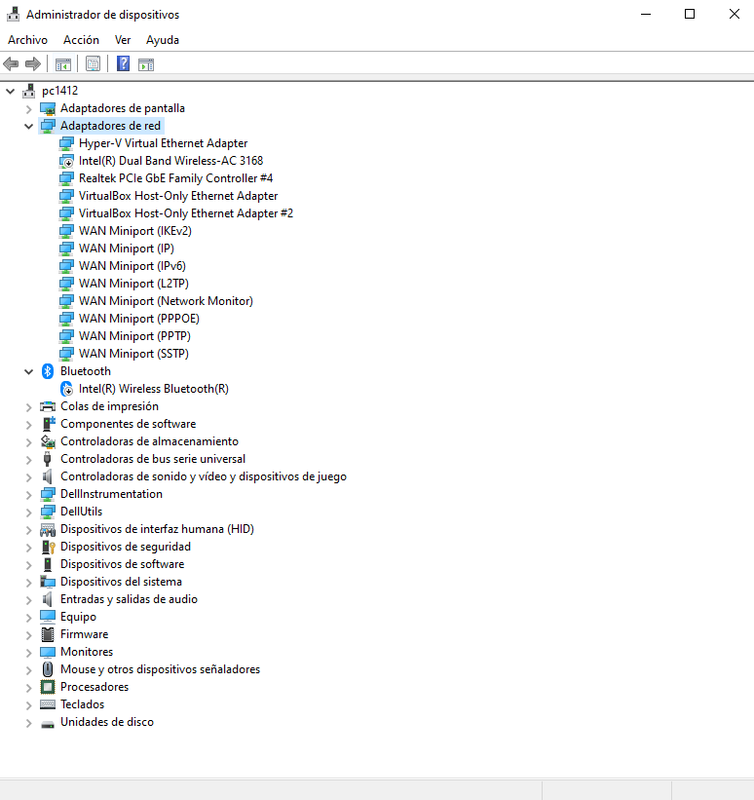Viewport: 754px width, 800px height.
Task: Click the speaker icon for Controladoras de sonido
Action: coord(47,477)
